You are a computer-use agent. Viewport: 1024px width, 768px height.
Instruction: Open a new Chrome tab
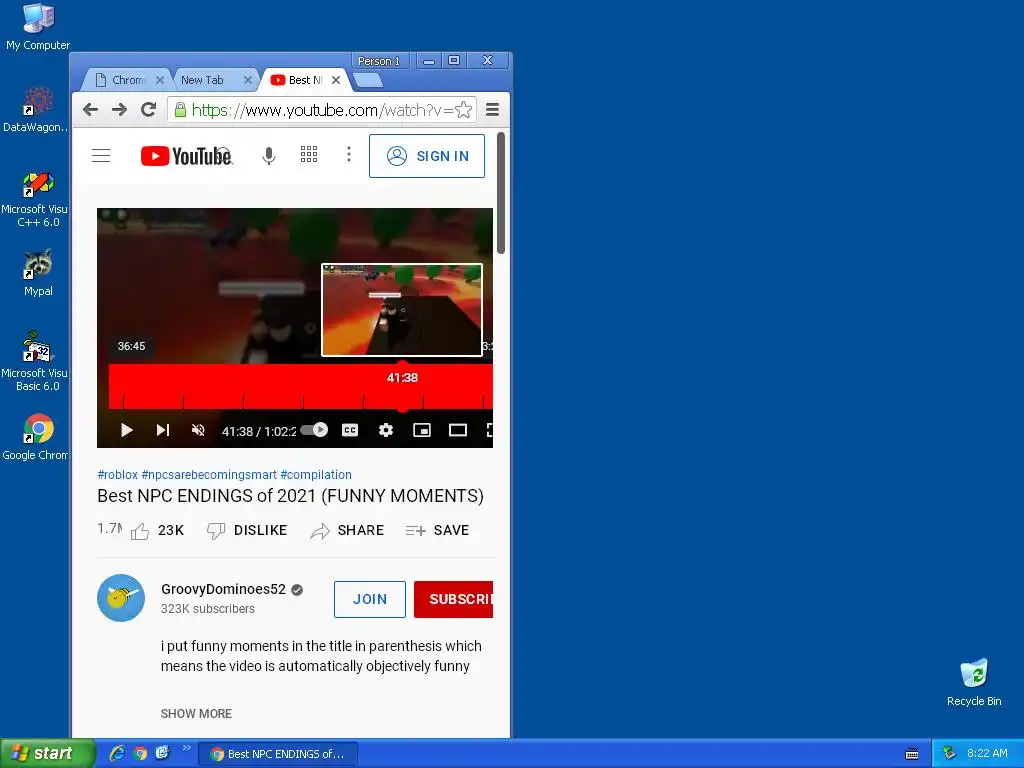coord(368,80)
